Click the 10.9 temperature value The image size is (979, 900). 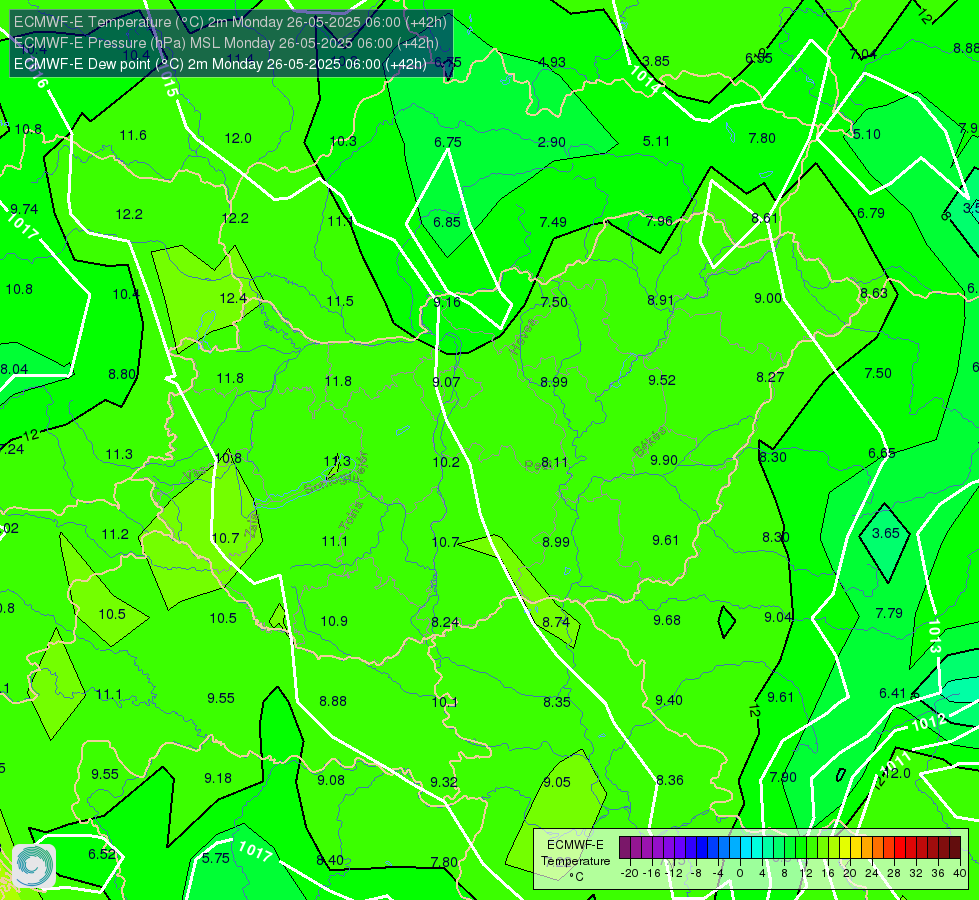click(334, 621)
